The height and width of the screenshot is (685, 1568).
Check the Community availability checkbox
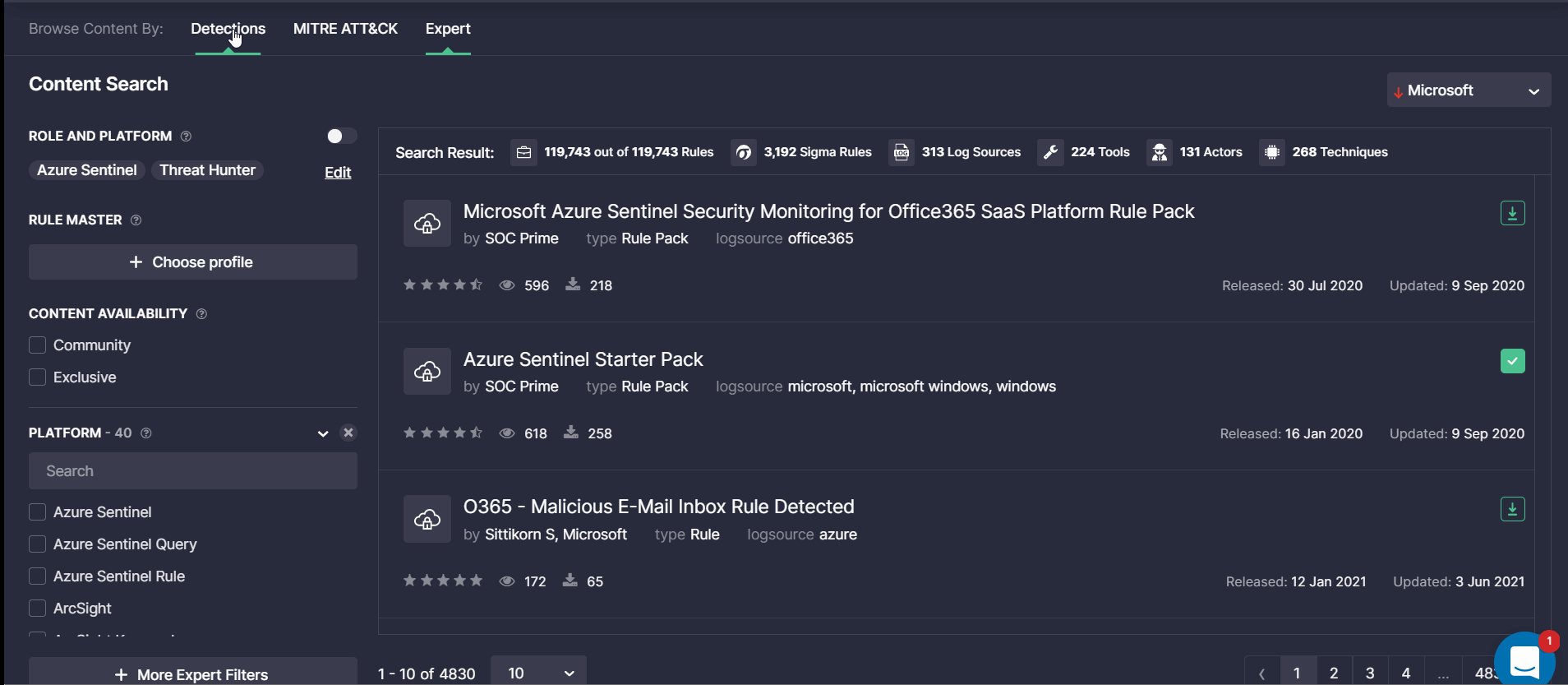(x=37, y=345)
